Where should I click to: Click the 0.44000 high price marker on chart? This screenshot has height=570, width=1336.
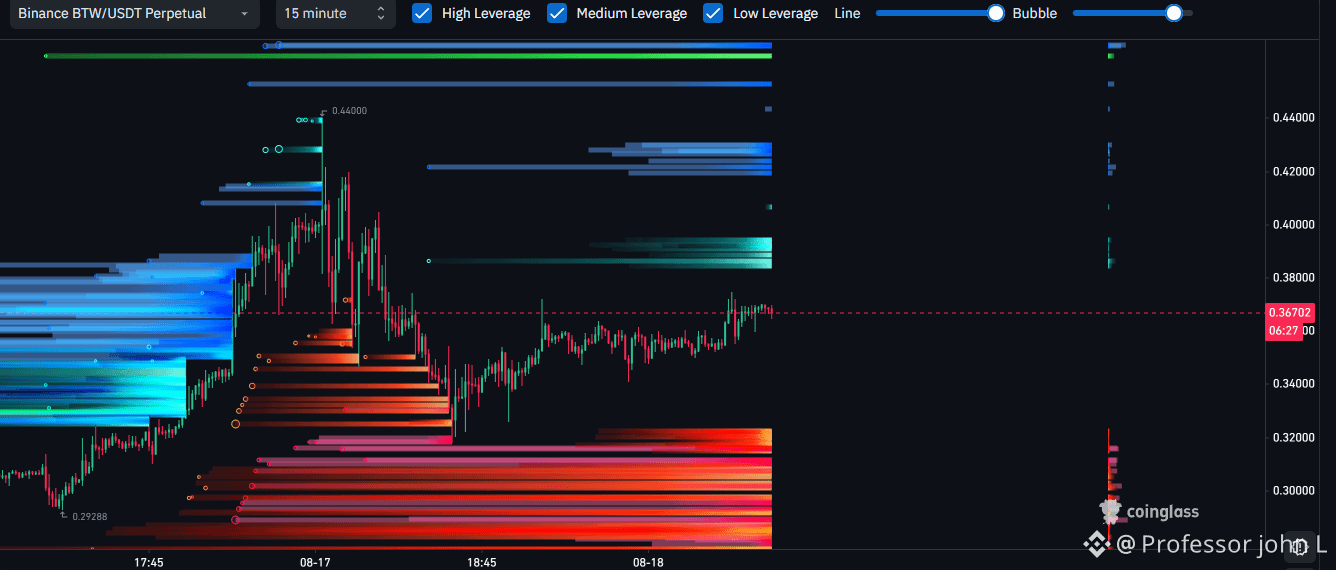(x=349, y=111)
